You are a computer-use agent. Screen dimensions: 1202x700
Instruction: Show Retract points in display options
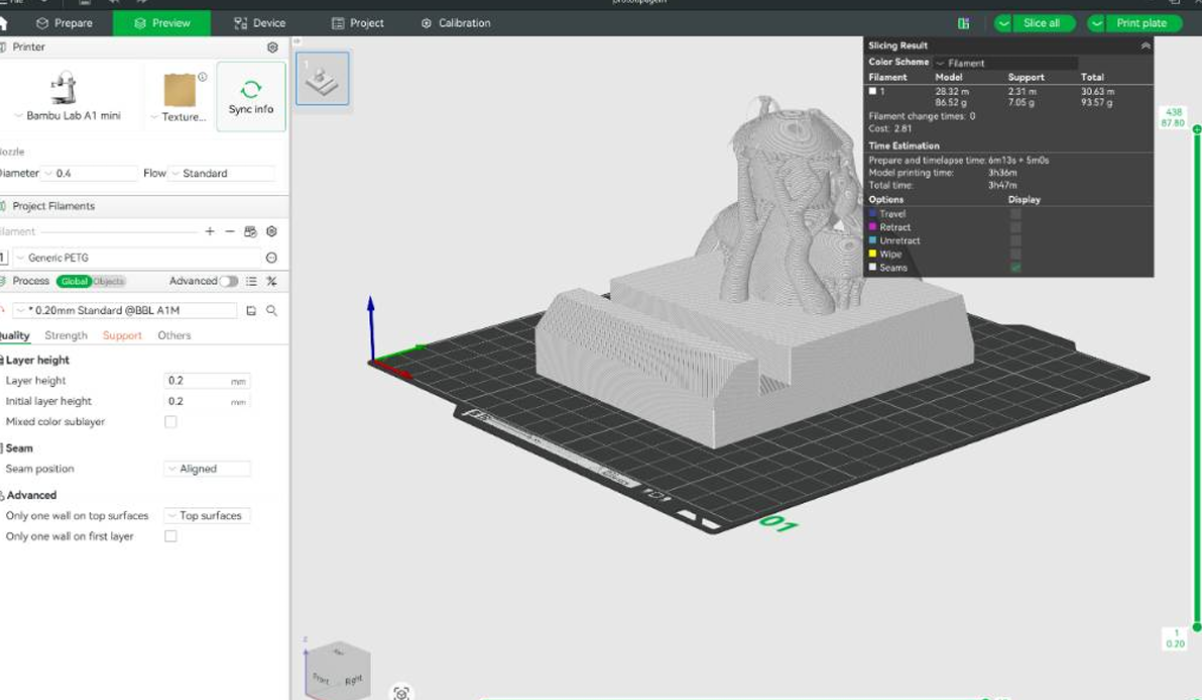point(1016,227)
